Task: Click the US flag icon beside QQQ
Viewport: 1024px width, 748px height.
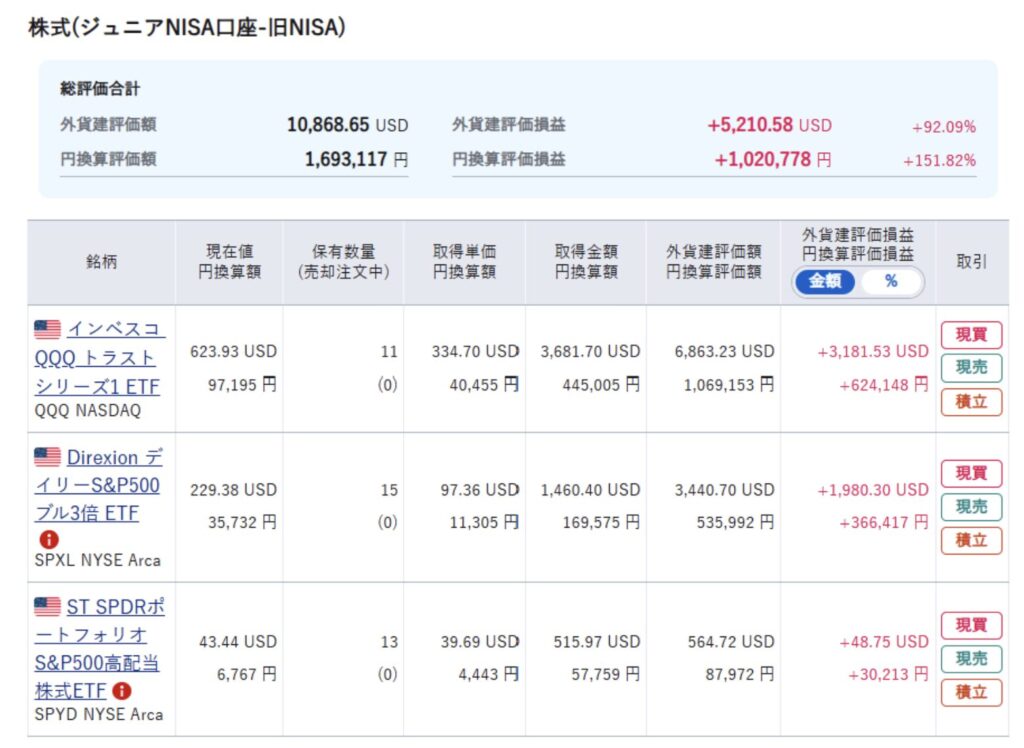Action: [x=47, y=329]
